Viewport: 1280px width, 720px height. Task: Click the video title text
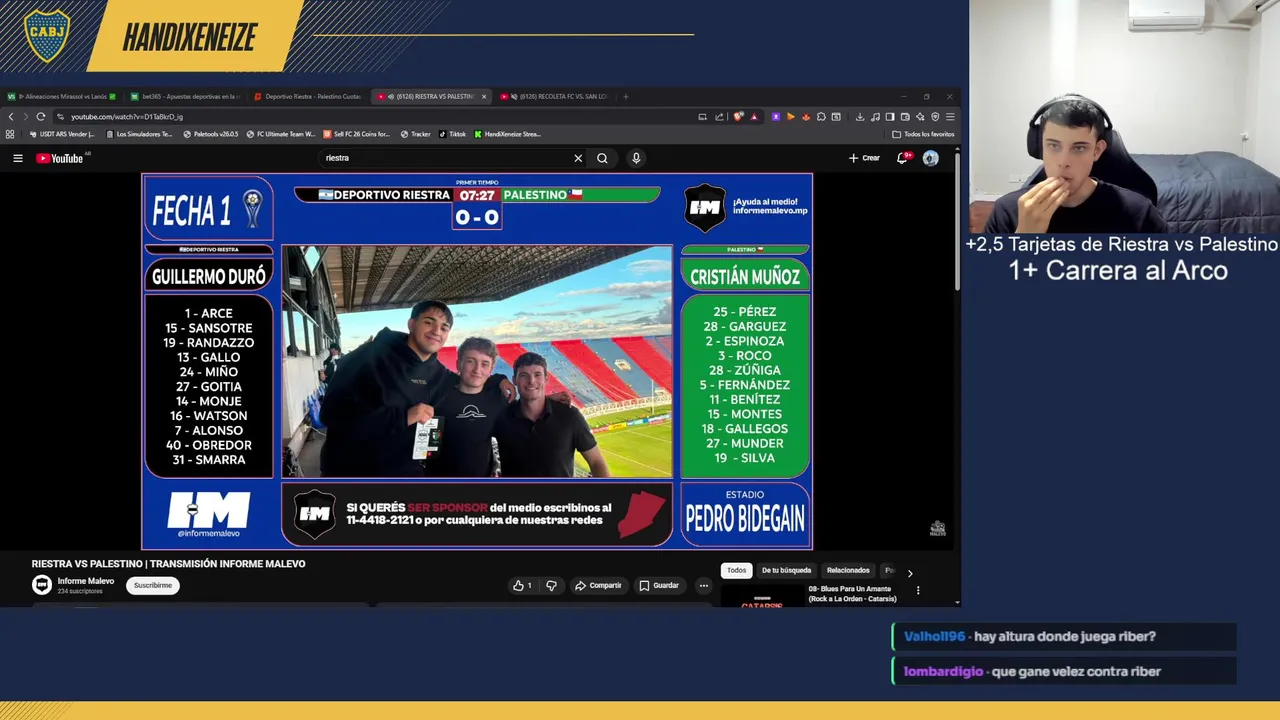(x=168, y=564)
